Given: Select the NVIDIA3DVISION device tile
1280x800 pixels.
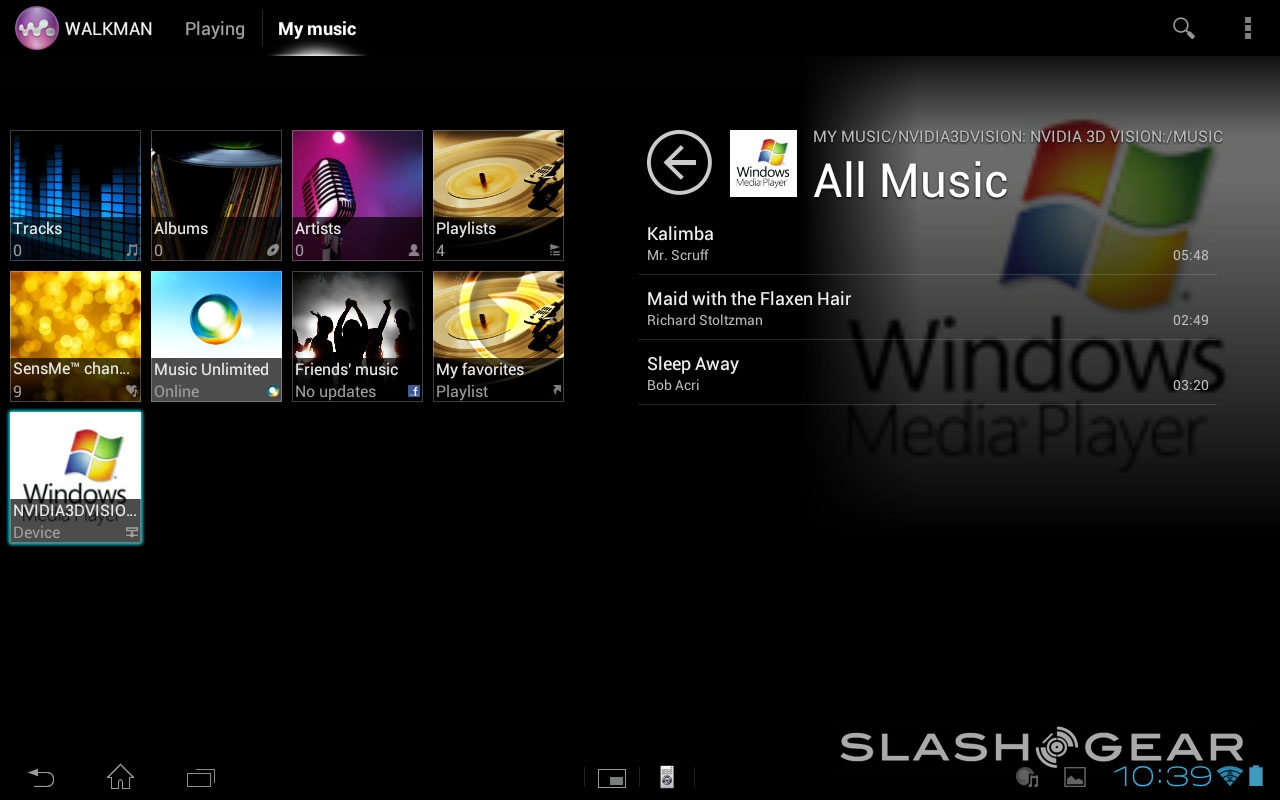Looking at the screenshot, I should (75, 477).
